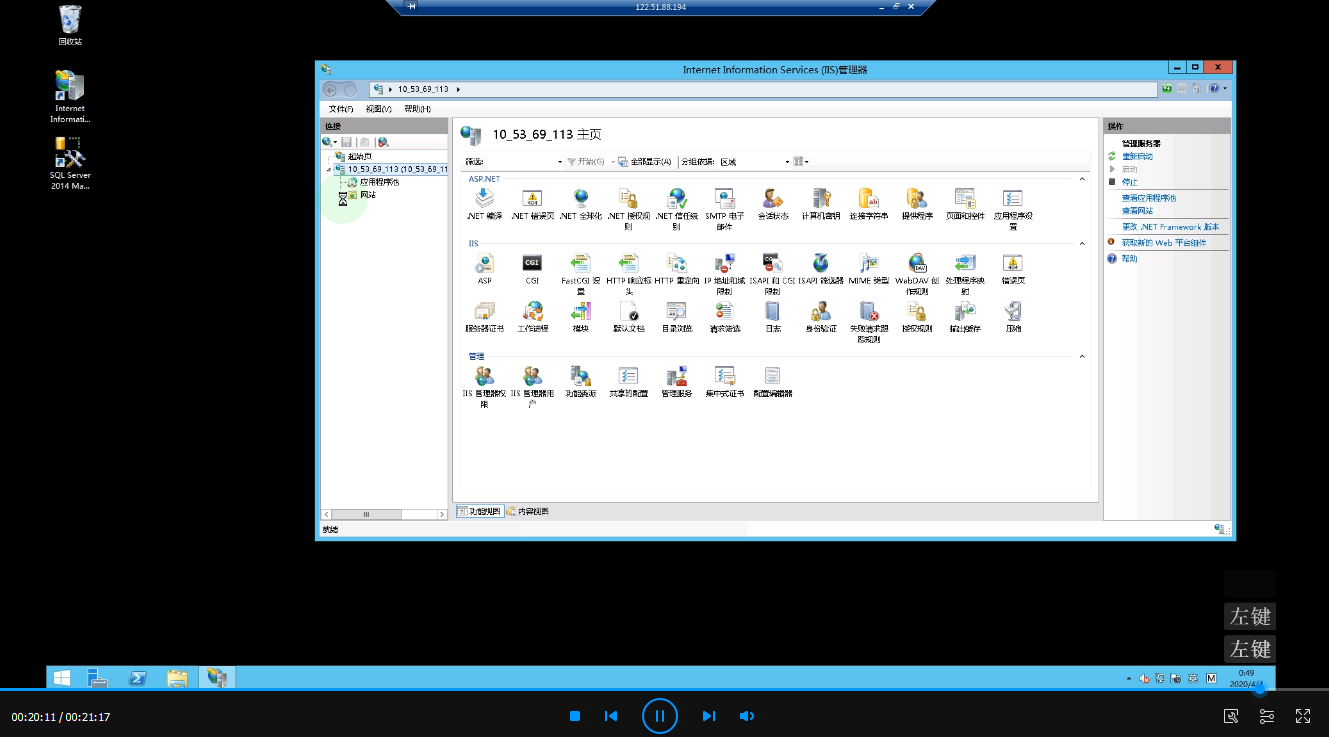This screenshot has height=737, width=1329.
Task: Open MIME 类型 feature icon
Action: pos(868,264)
